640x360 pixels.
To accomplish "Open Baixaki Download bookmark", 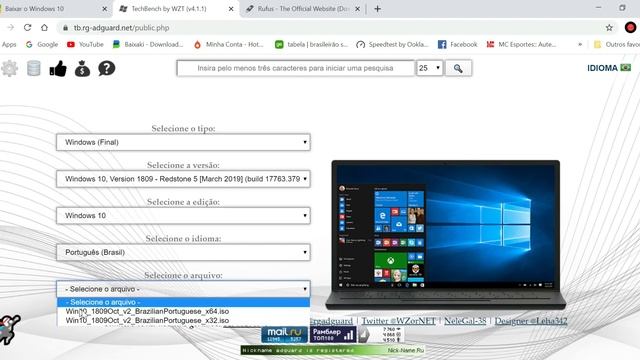I will pos(148,44).
